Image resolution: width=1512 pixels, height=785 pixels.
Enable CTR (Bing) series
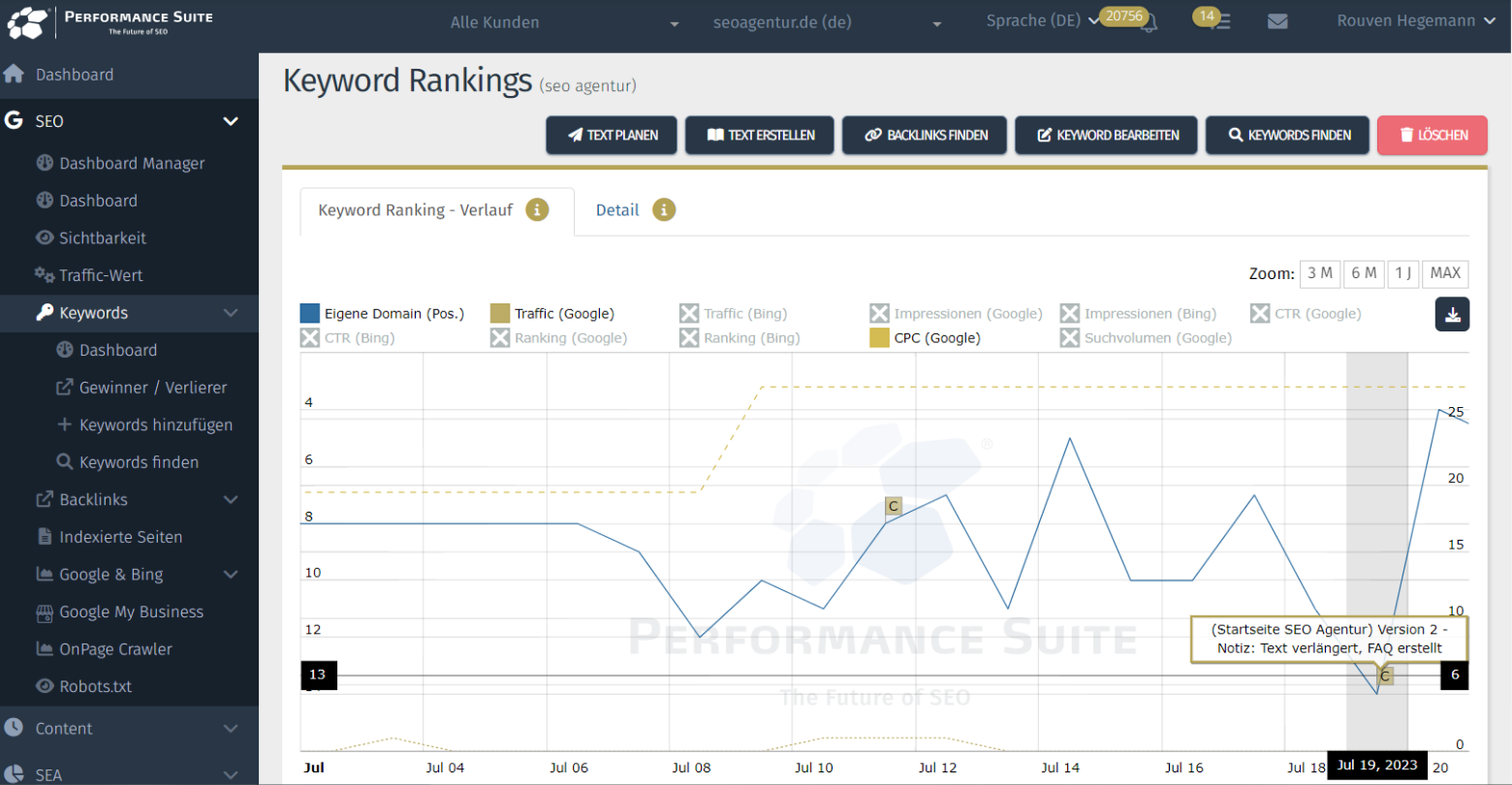[x=348, y=337]
